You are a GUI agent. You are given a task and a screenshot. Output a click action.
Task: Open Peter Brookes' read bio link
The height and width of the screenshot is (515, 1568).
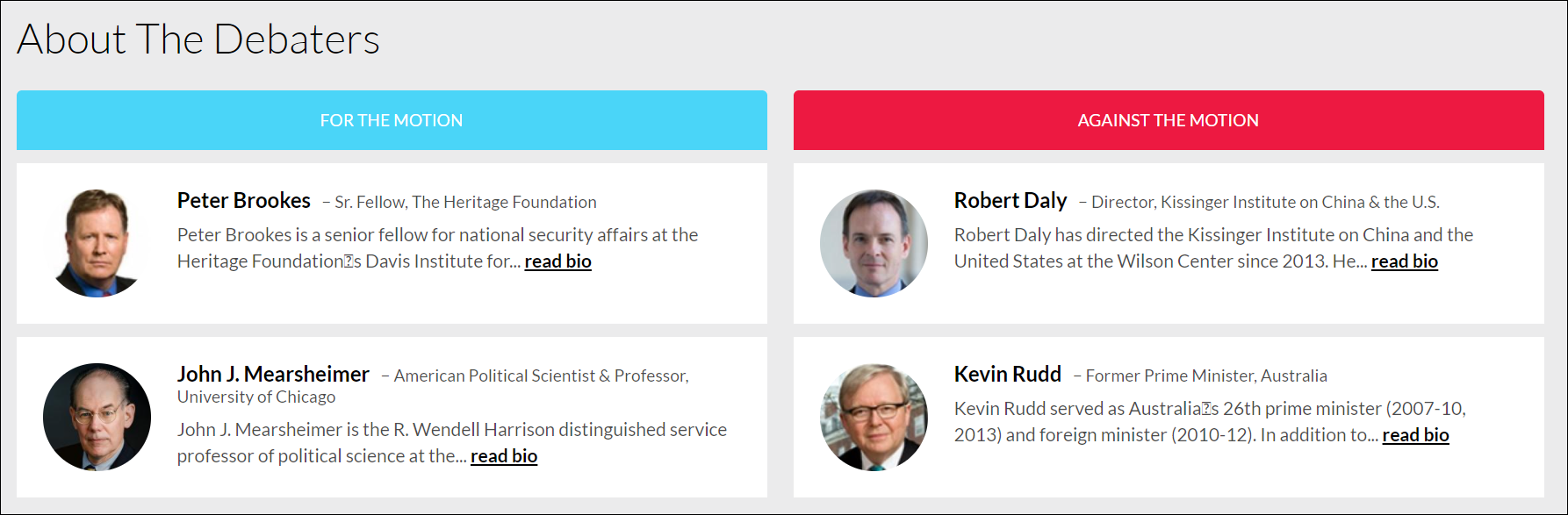557,261
